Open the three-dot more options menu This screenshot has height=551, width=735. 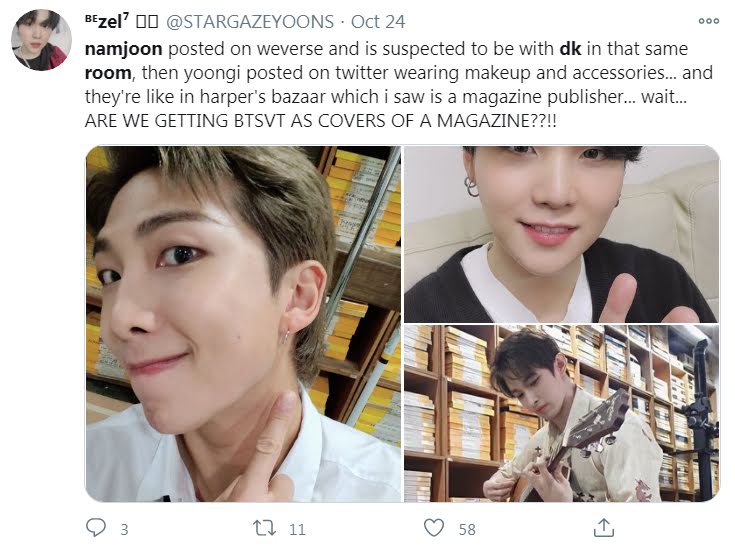[708, 21]
